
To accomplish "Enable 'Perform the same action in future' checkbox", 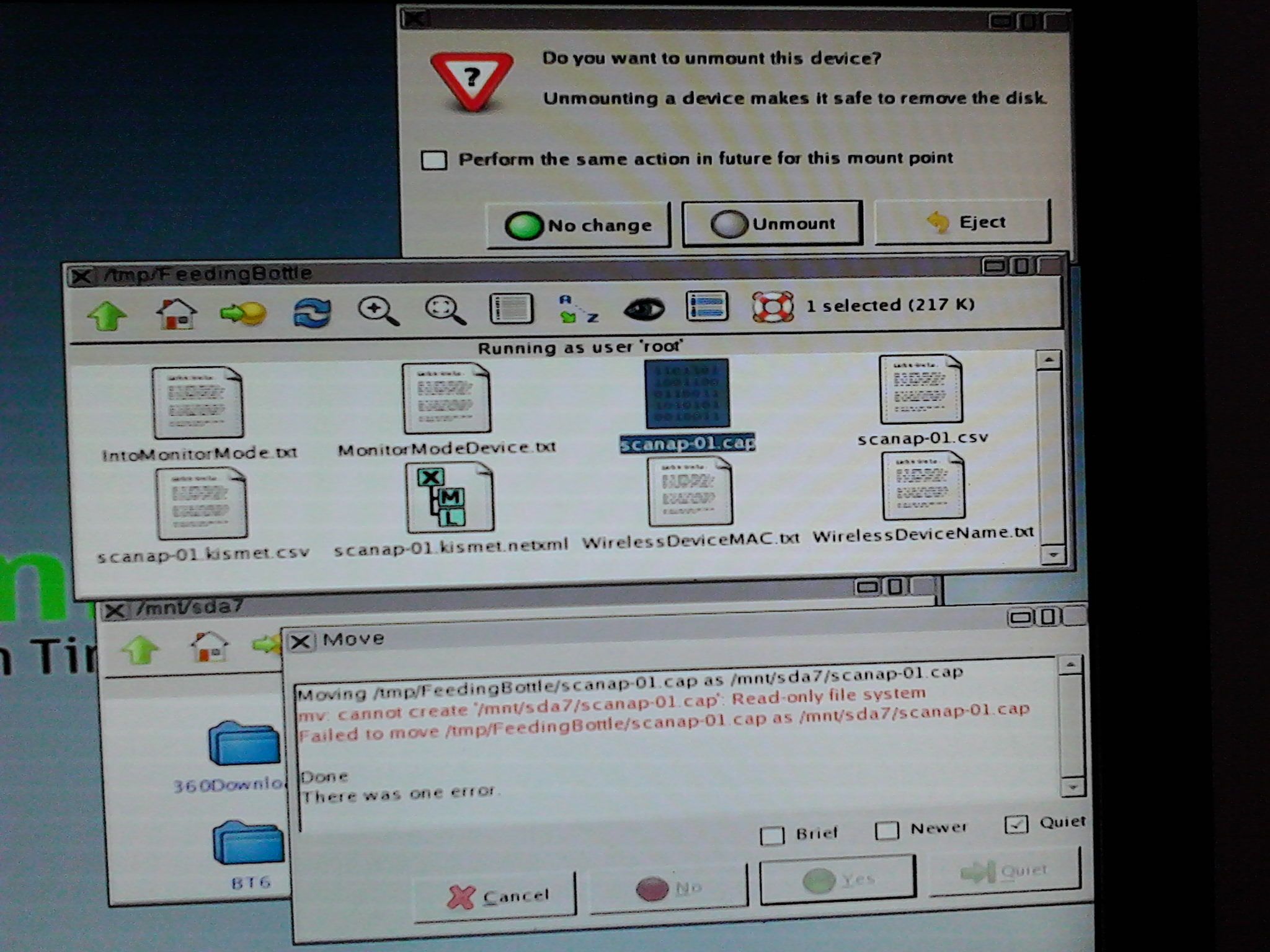I will (x=434, y=160).
